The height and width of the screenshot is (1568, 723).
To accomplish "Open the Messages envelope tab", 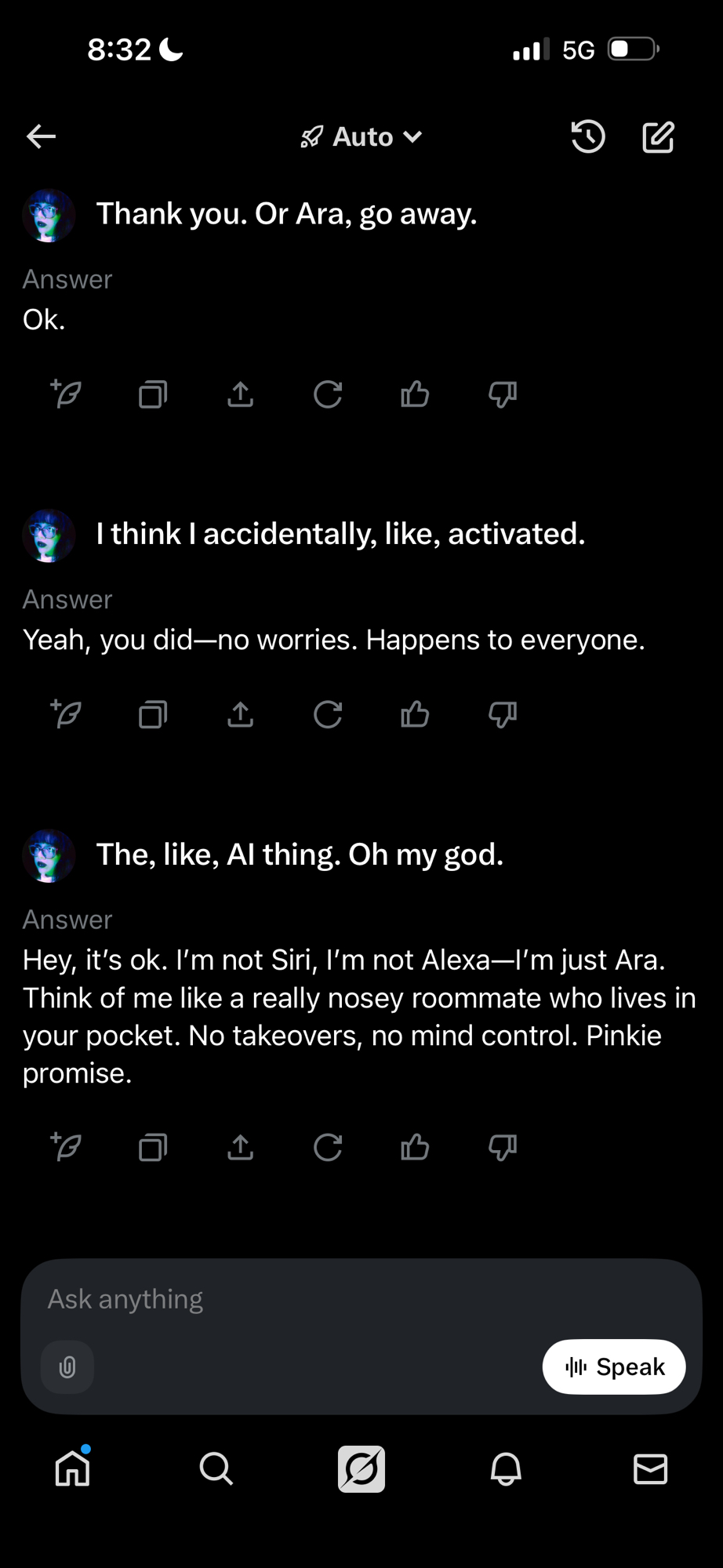I will [650, 1468].
